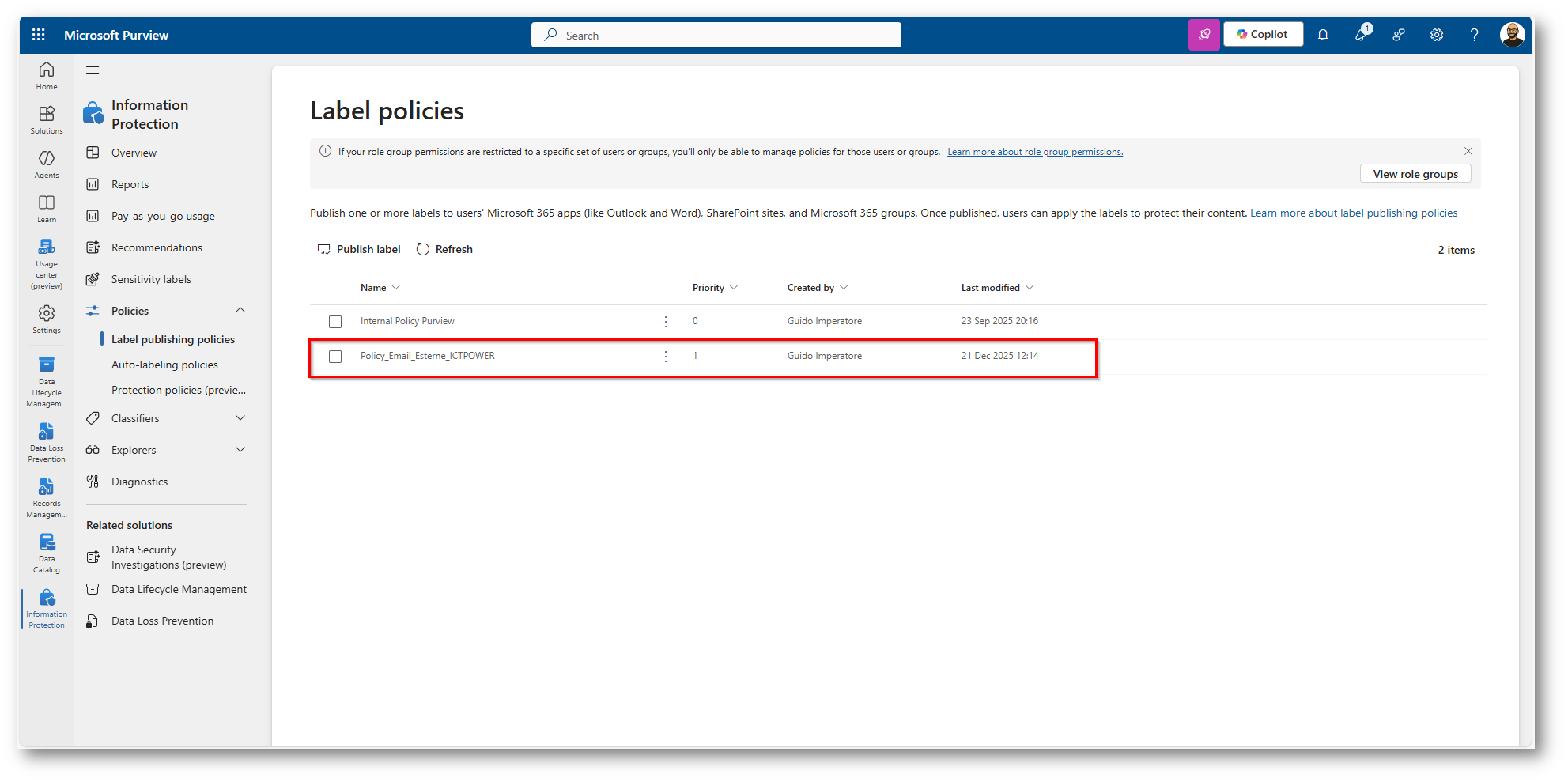The height and width of the screenshot is (782, 1568).
Task: Open more actions for Policy_Email_Esterne_ICTPOWER
Action: [666, 357]
